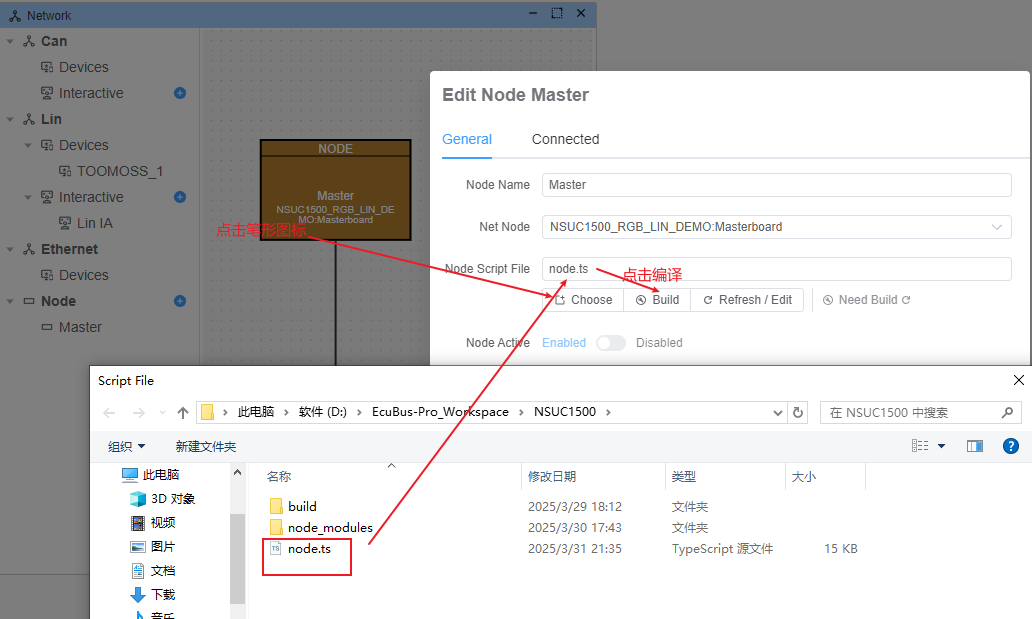Collapse Lin Interactive subtree
Viewport: 1032px width, 619px height.
[x=28, y=197]
